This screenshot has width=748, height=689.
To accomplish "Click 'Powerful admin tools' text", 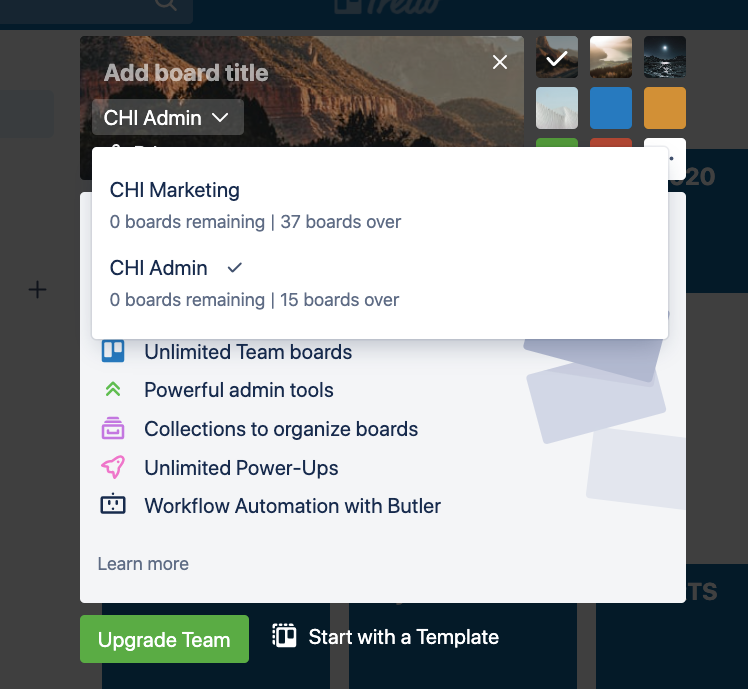I will [x=239, y=390].
